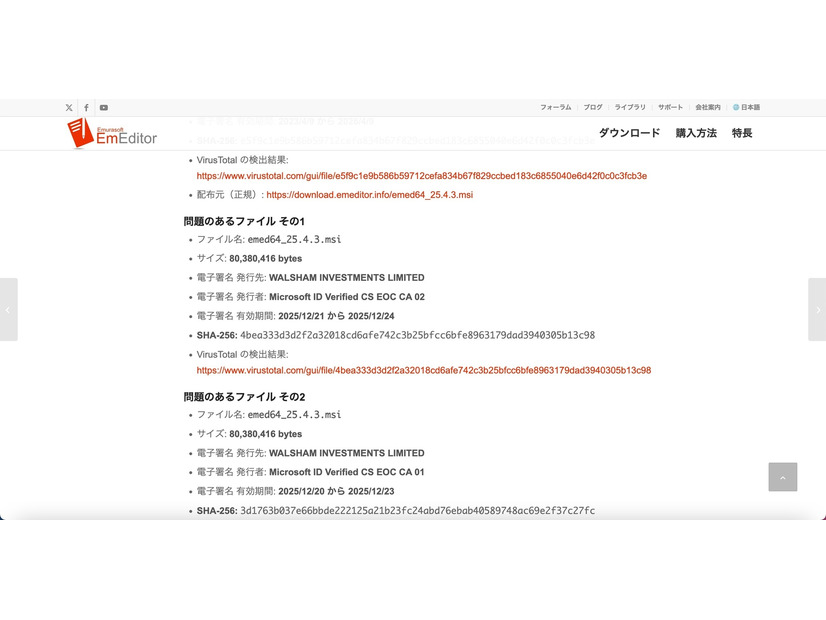Click the EmEditor logo
826x620 pixels.
point(110,133)
